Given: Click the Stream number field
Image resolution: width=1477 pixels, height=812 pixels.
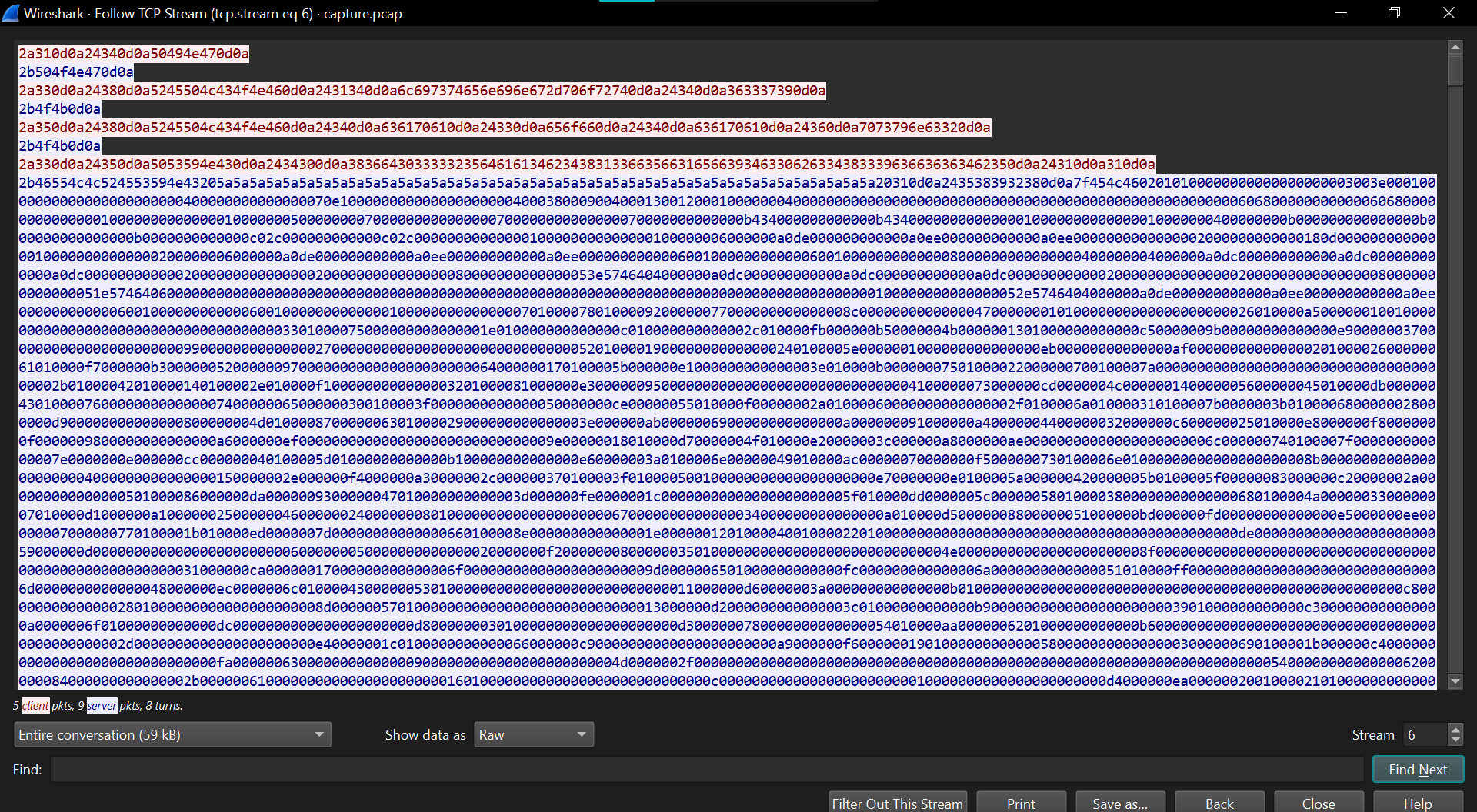Looking at the screenshot, I should coord(1425,734).
